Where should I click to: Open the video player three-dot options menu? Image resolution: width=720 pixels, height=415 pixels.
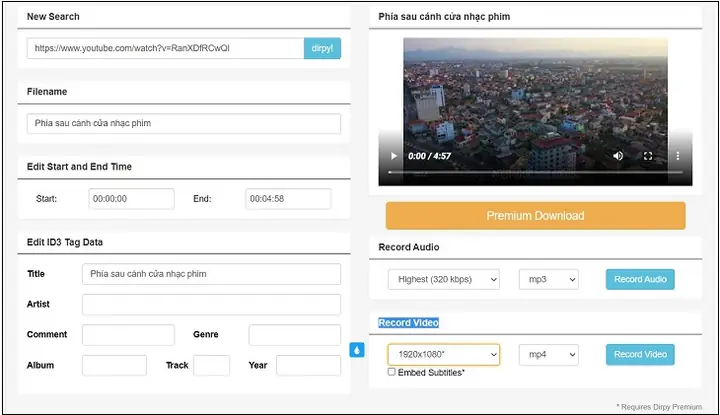(x=677, y=156)
